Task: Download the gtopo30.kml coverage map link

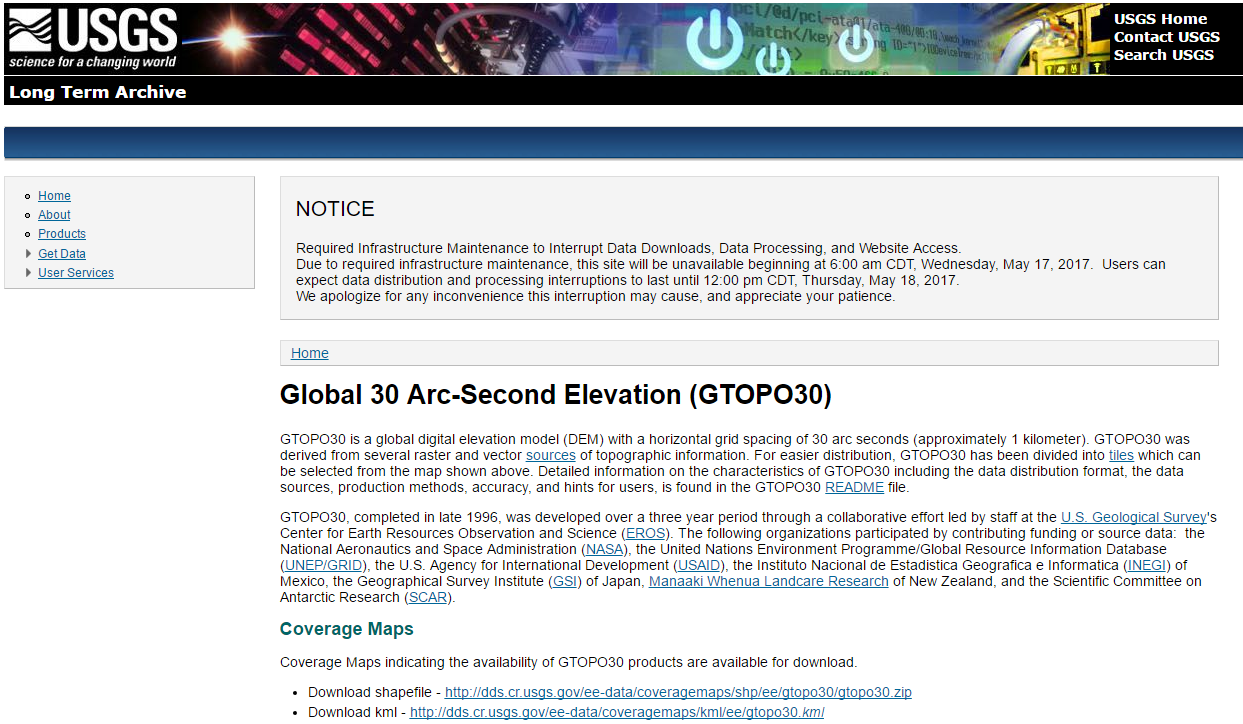Action: tap(617, 712)
